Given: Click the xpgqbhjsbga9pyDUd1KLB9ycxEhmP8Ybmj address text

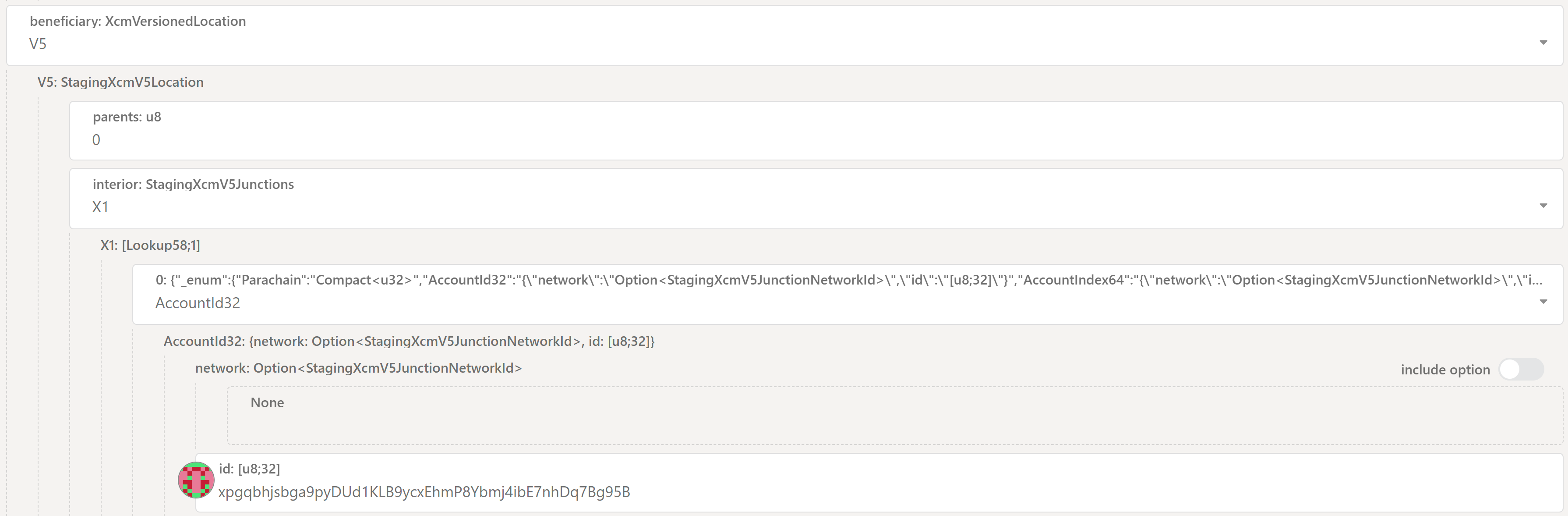Looking at the screenshot, I should [425, 491].
